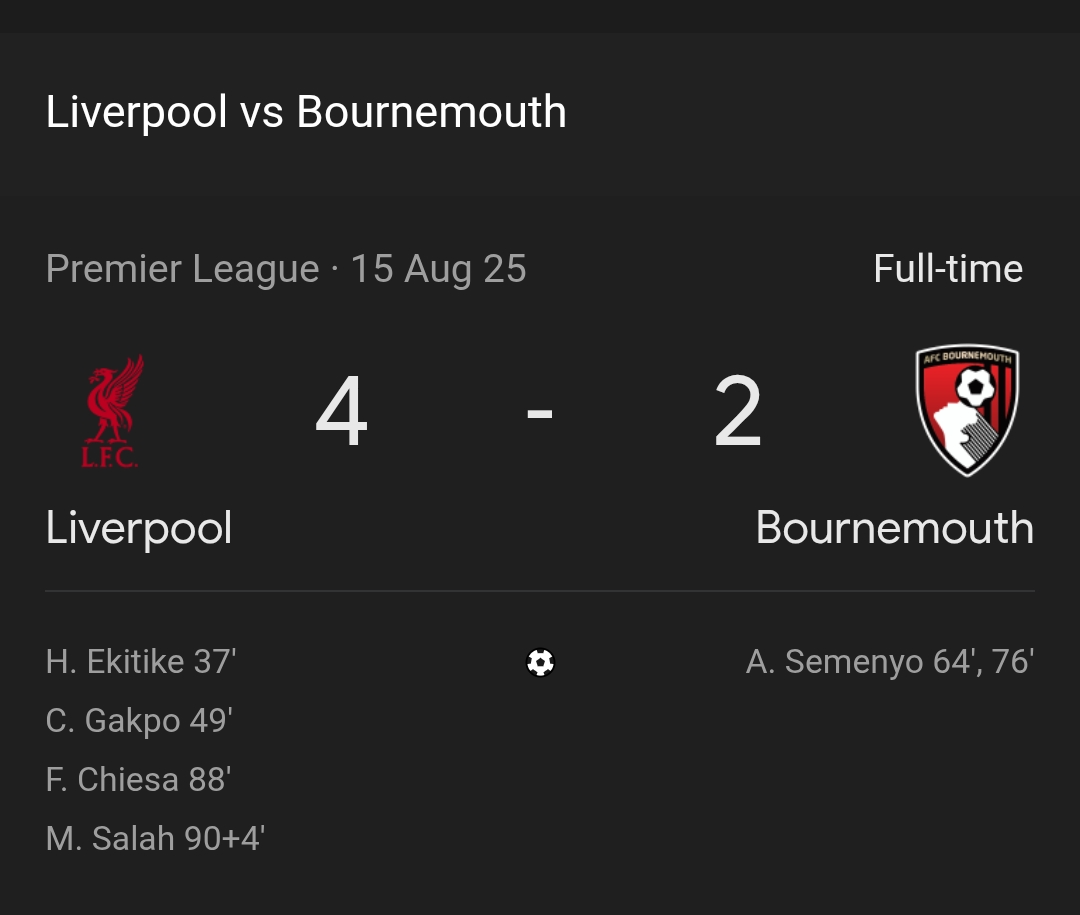The width and height of the screenshot is (1080, 915).
Task: Click the AFC Bournemouth crest icon
Action: (x=967, y=410)
